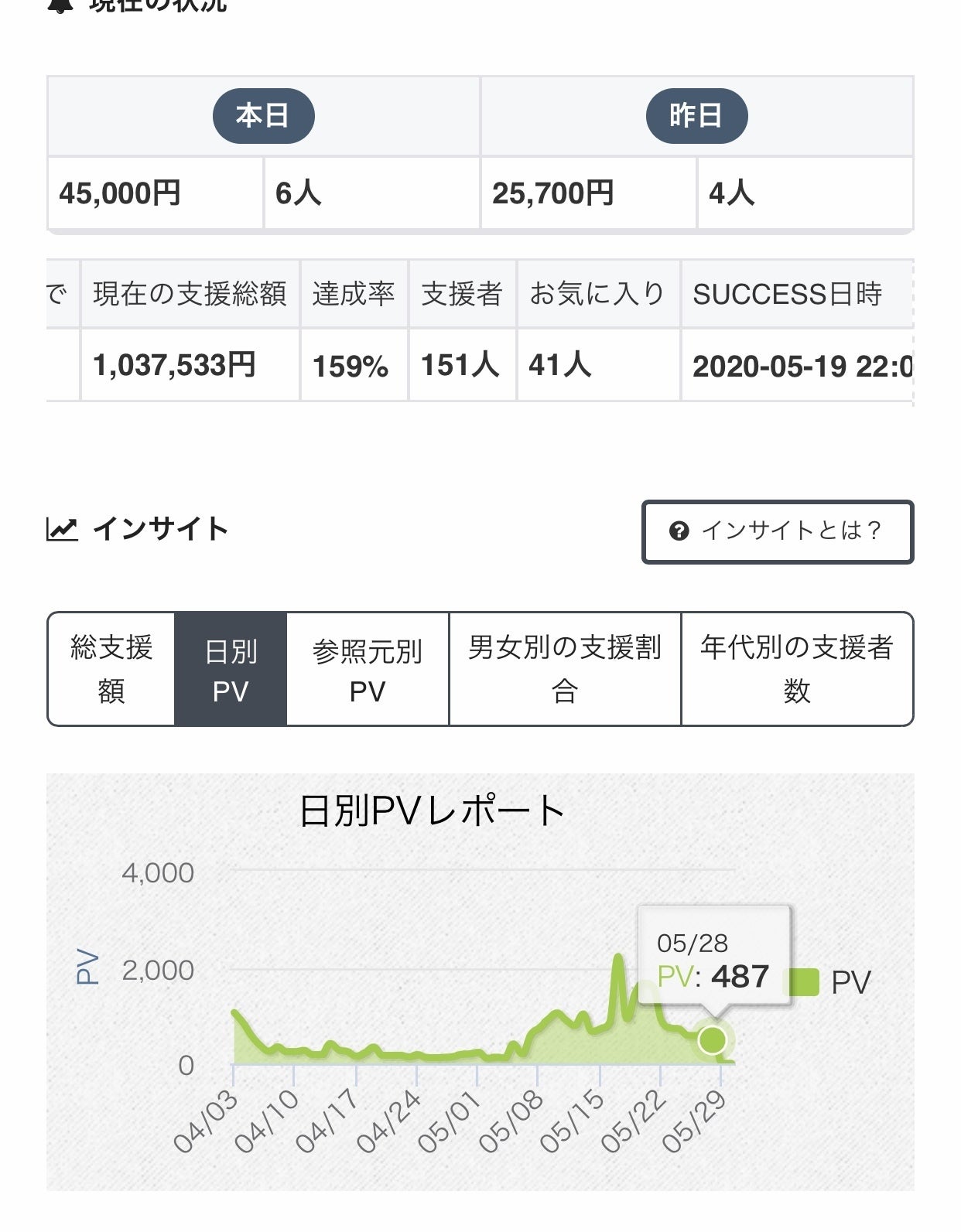This screenshot has height=1232, width=961.
Task: Click the インサイト chart icon
Action: (62, 530)
